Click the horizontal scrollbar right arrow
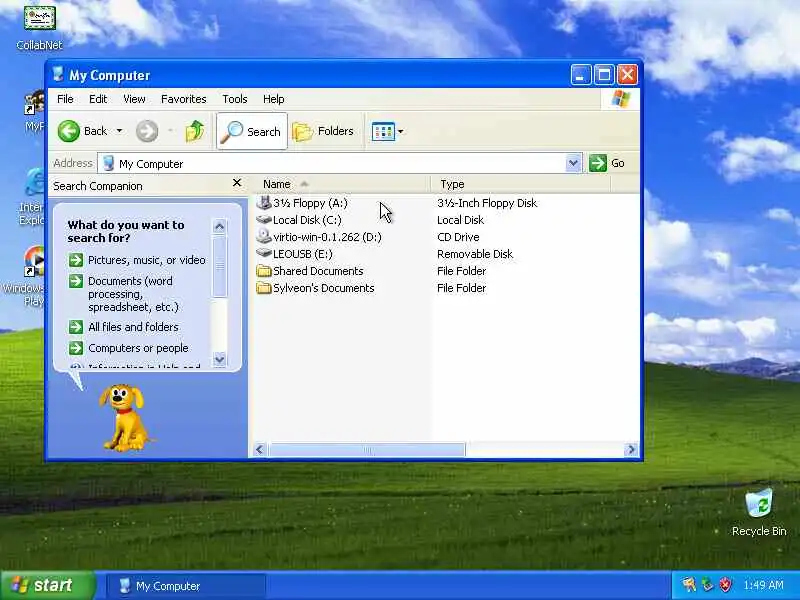 point(632,449)
